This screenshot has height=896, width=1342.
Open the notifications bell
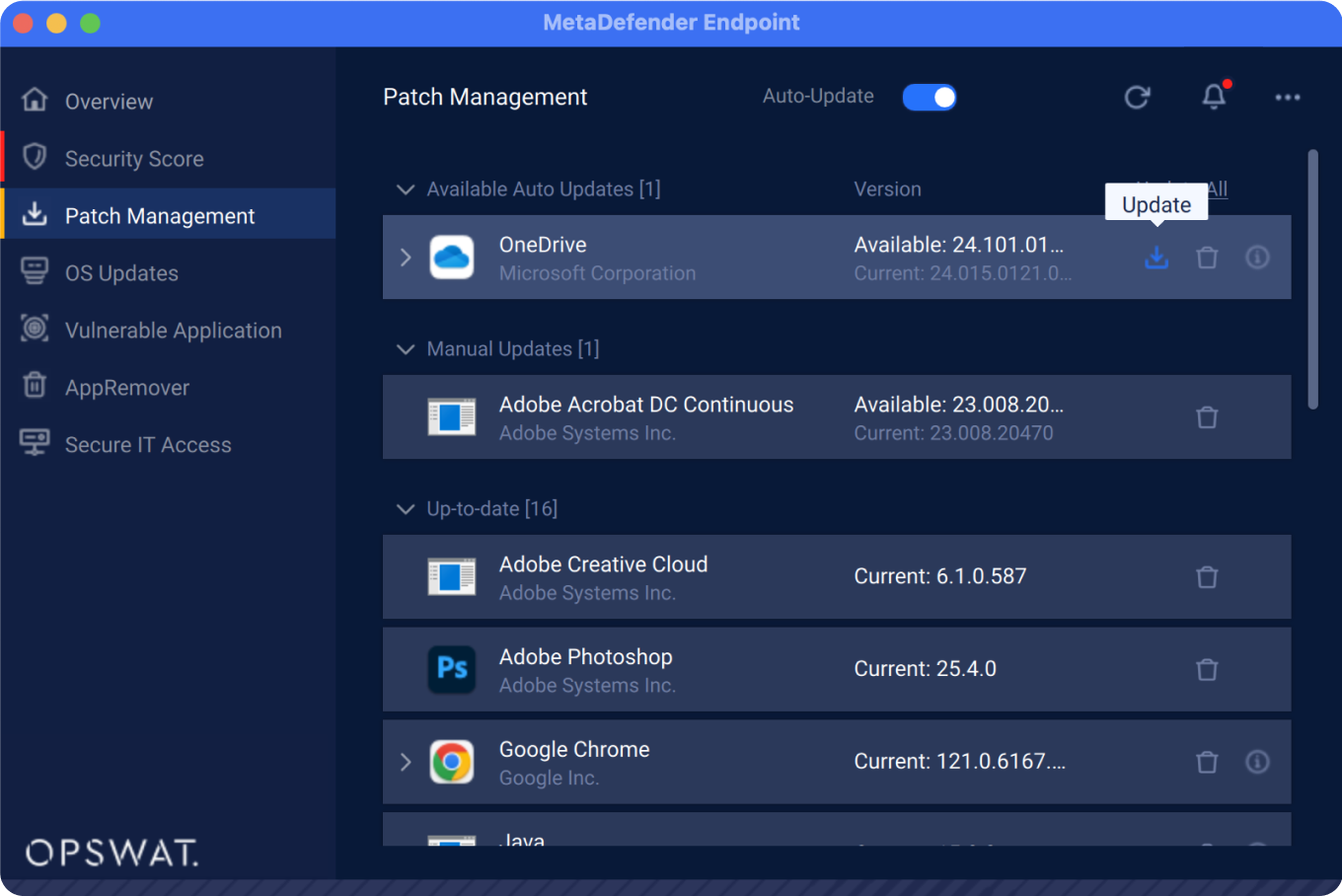(1214, 97)
